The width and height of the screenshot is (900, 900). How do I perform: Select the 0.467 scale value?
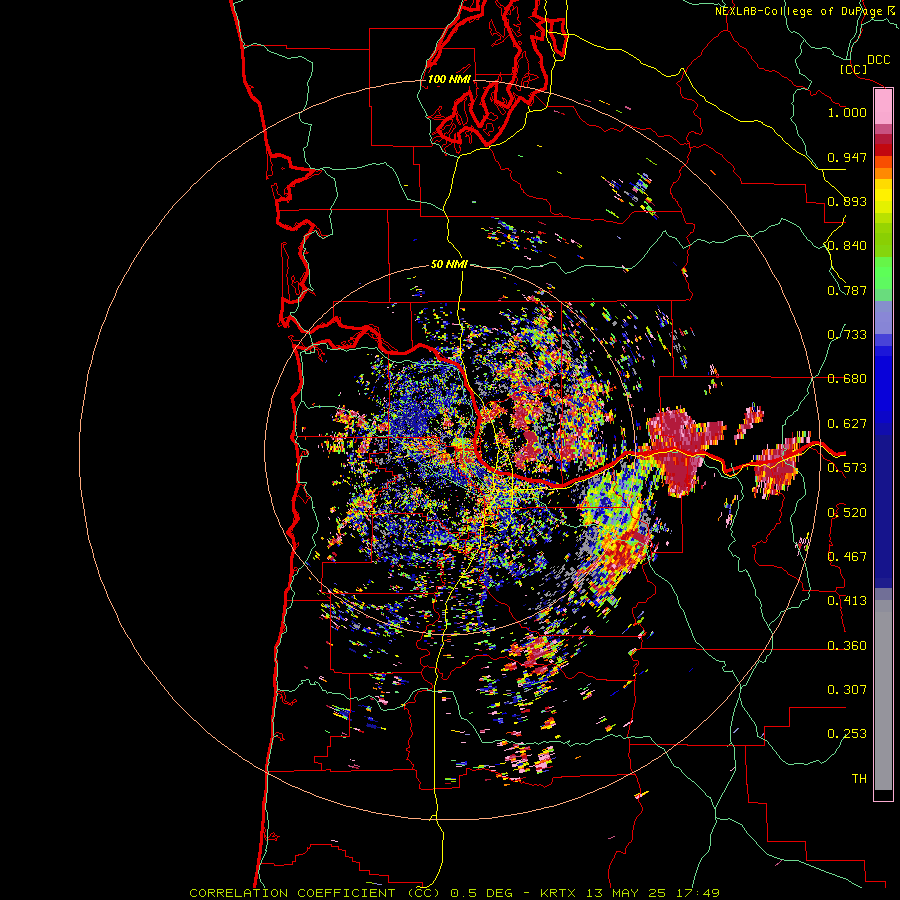(847, 557)
